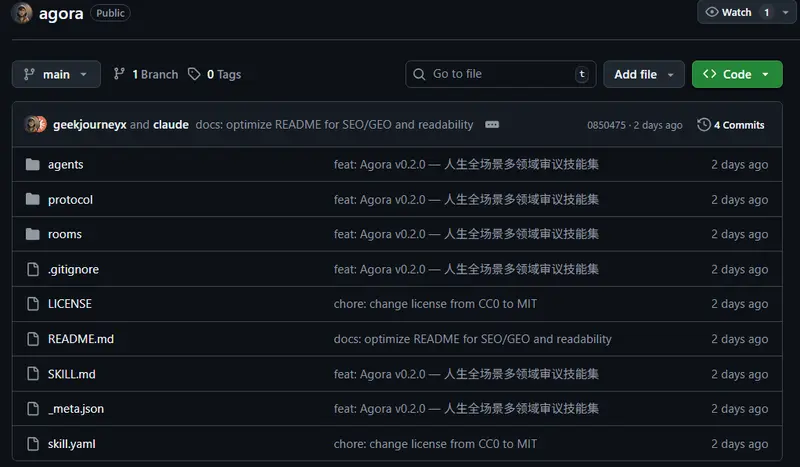Click the commit history clock icon
Image resolution: width=800 pixels, height=467 pixels.
tap(704, 125)
